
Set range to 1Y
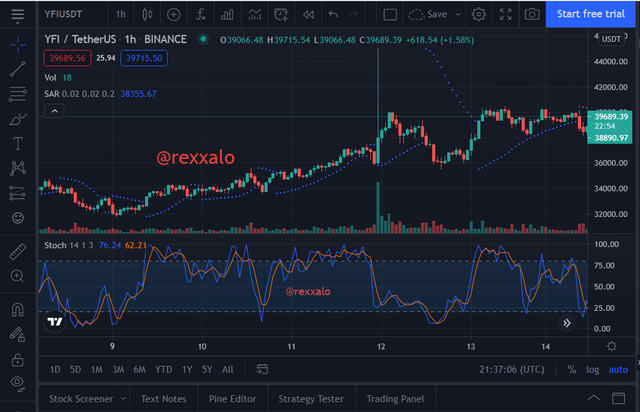(x=187, y=370)
